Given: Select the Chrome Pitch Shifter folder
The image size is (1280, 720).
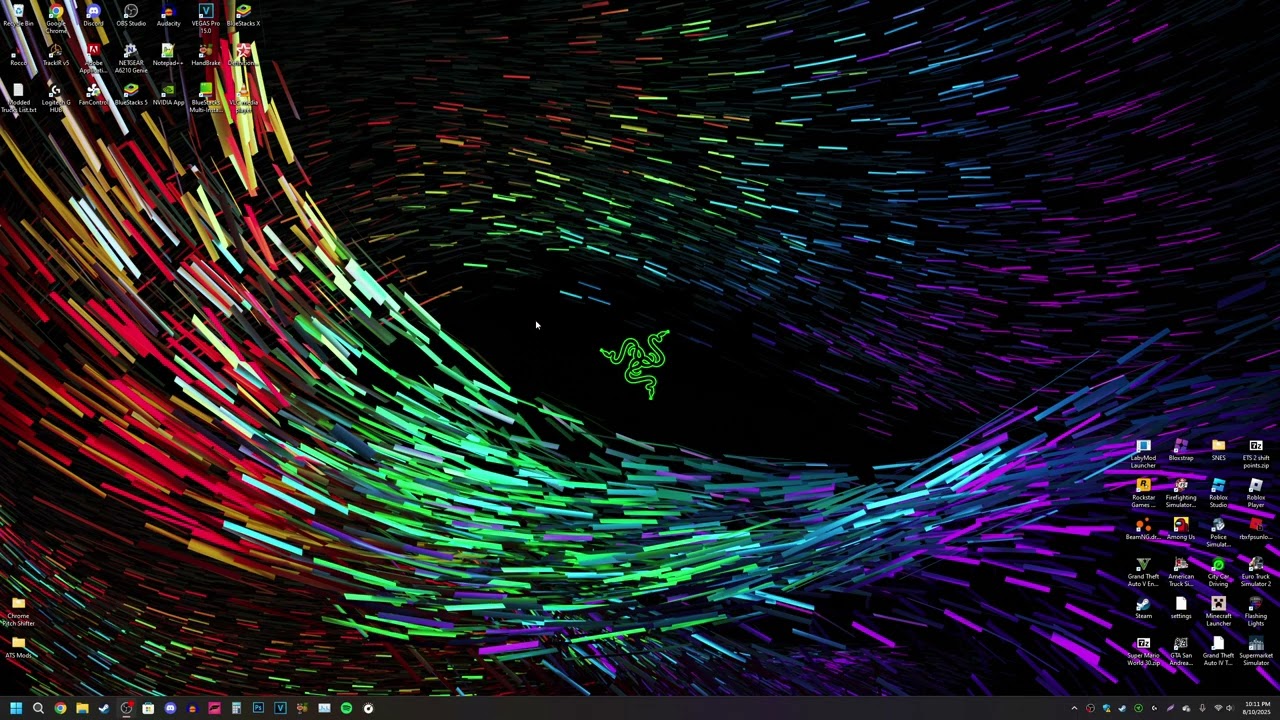Looking at the screenshot, I should click(18, 612).
